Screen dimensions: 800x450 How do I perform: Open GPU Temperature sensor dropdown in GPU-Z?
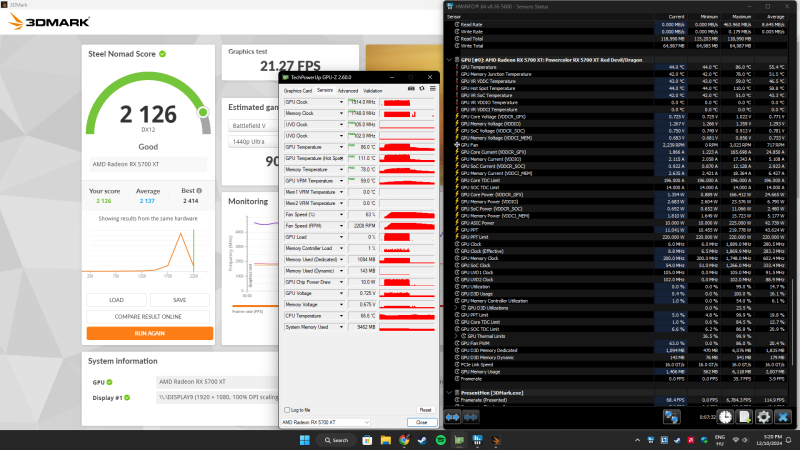[x=341, y=147]
